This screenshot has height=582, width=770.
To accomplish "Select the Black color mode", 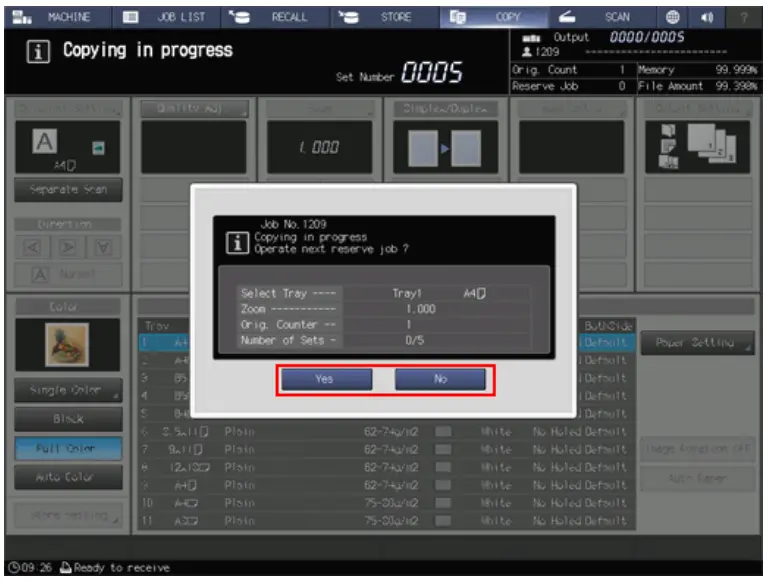I will click(x=68, y=419).
